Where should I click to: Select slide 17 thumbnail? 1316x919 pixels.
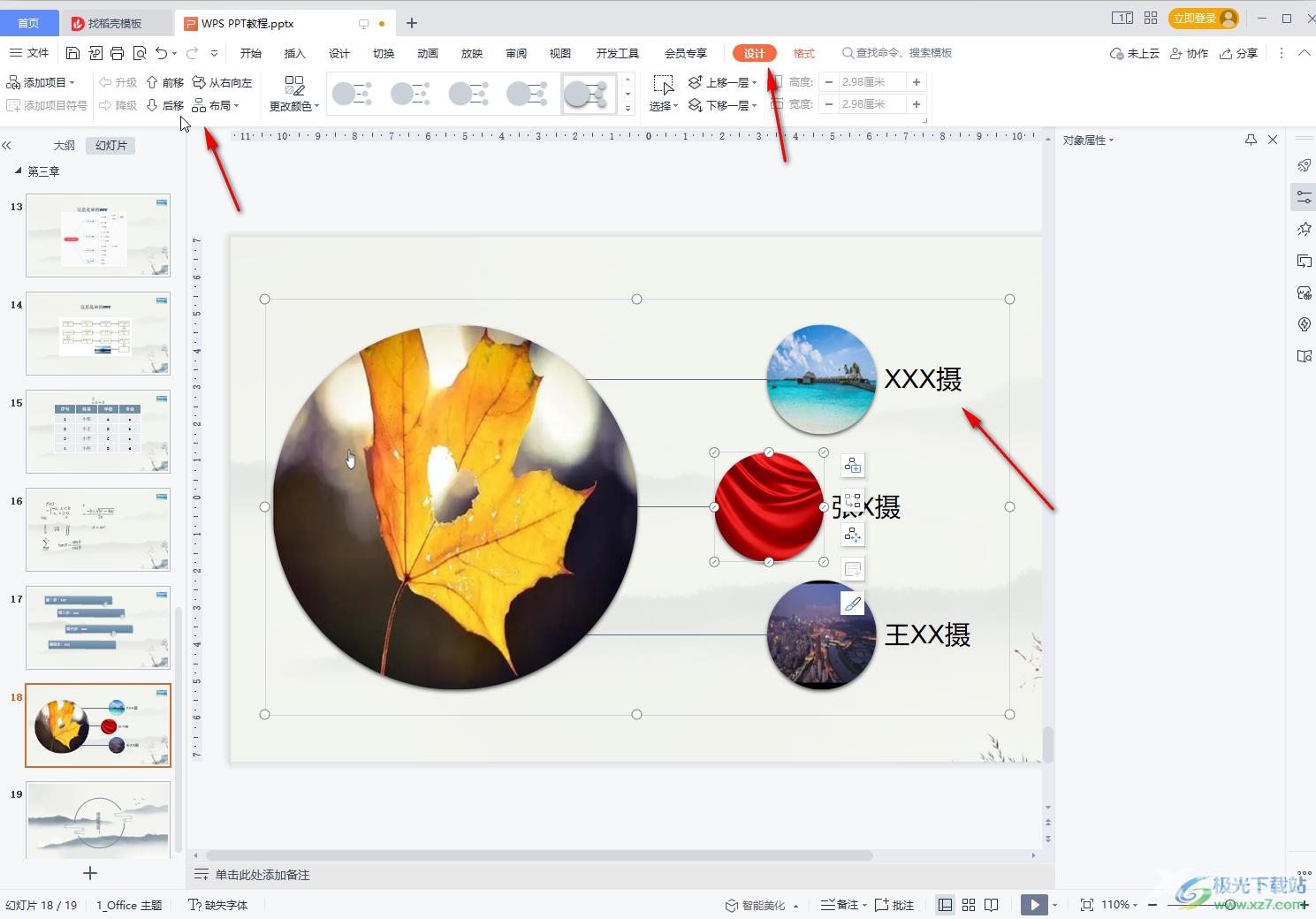98,627
